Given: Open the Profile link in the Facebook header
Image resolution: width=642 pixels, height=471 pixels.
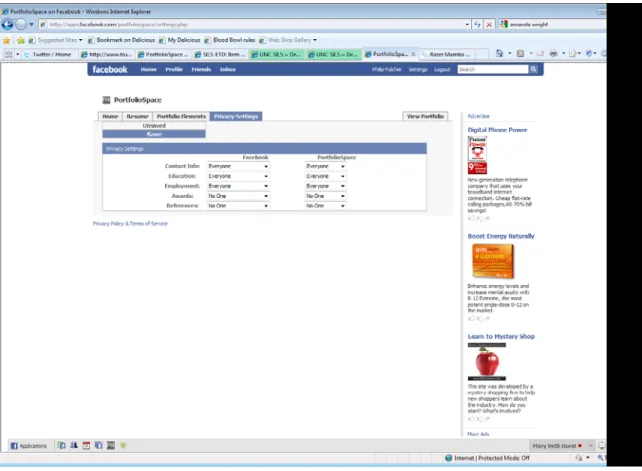Looking at the screenshot, I should click(174, 69).
